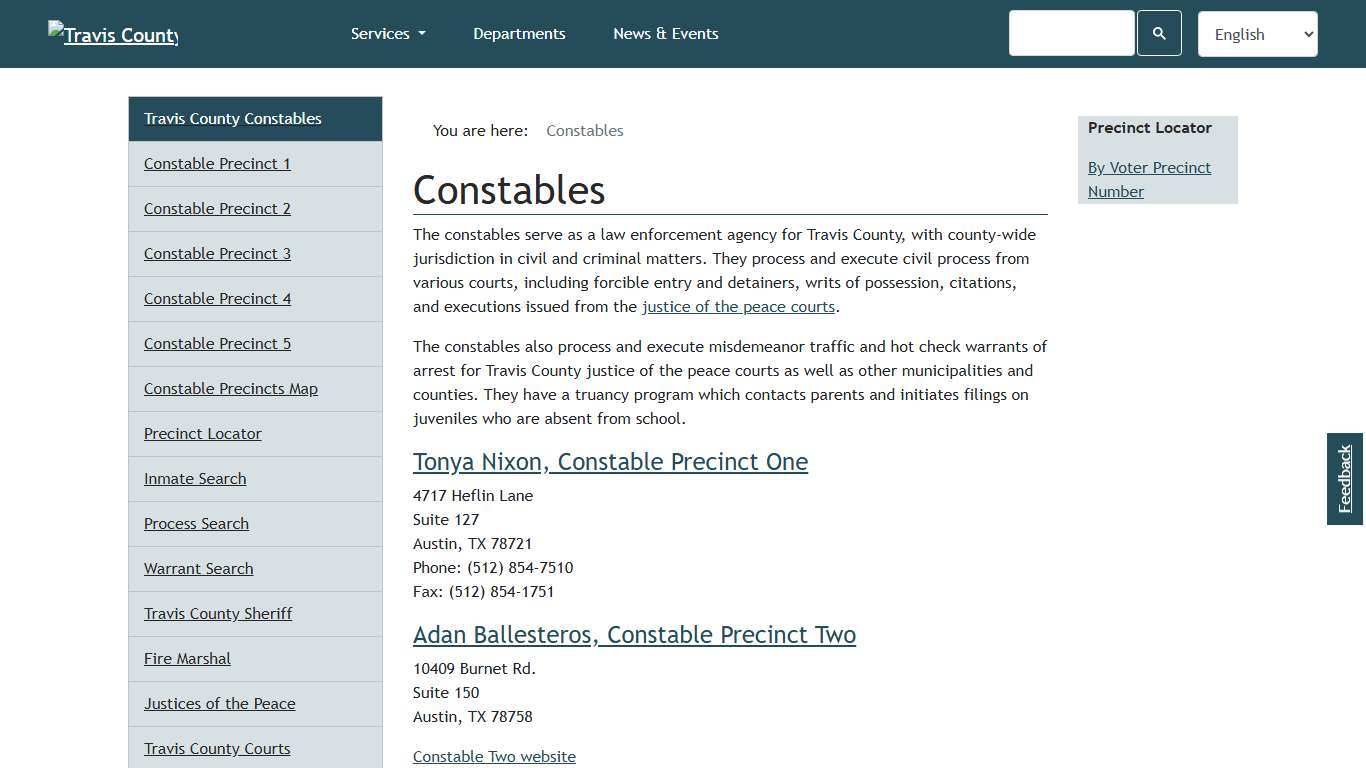Open the Constables breadcrumb link
Image resolution: width=1366 pixels, height=768 pixels.
click(x=585, y=130)
